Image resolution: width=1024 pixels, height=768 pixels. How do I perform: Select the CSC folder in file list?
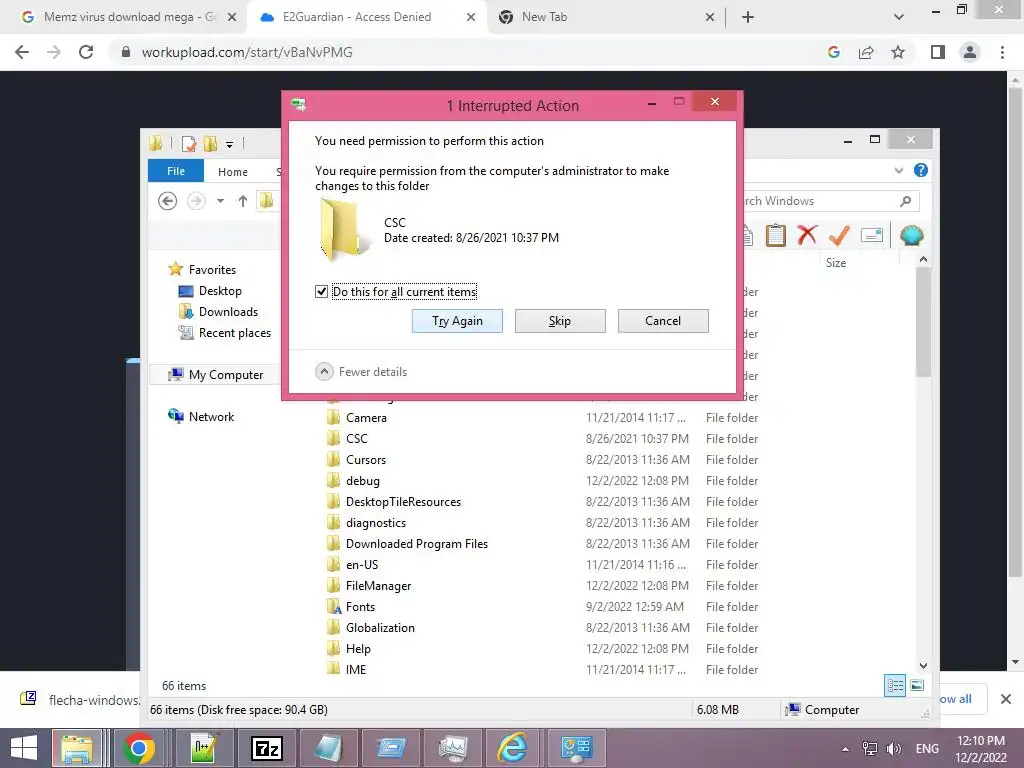tap(542, 438)
